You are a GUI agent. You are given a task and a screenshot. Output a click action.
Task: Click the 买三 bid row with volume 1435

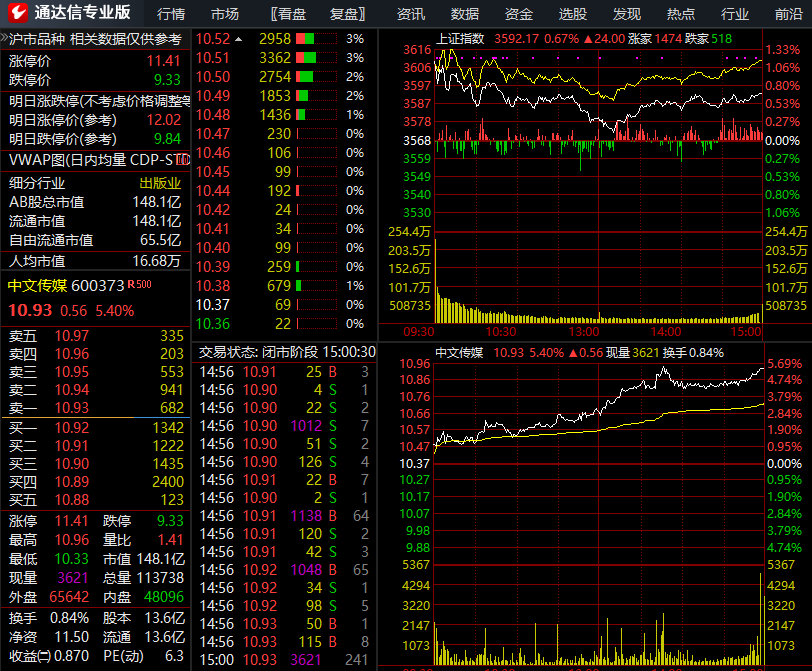(x=96, y=463)
